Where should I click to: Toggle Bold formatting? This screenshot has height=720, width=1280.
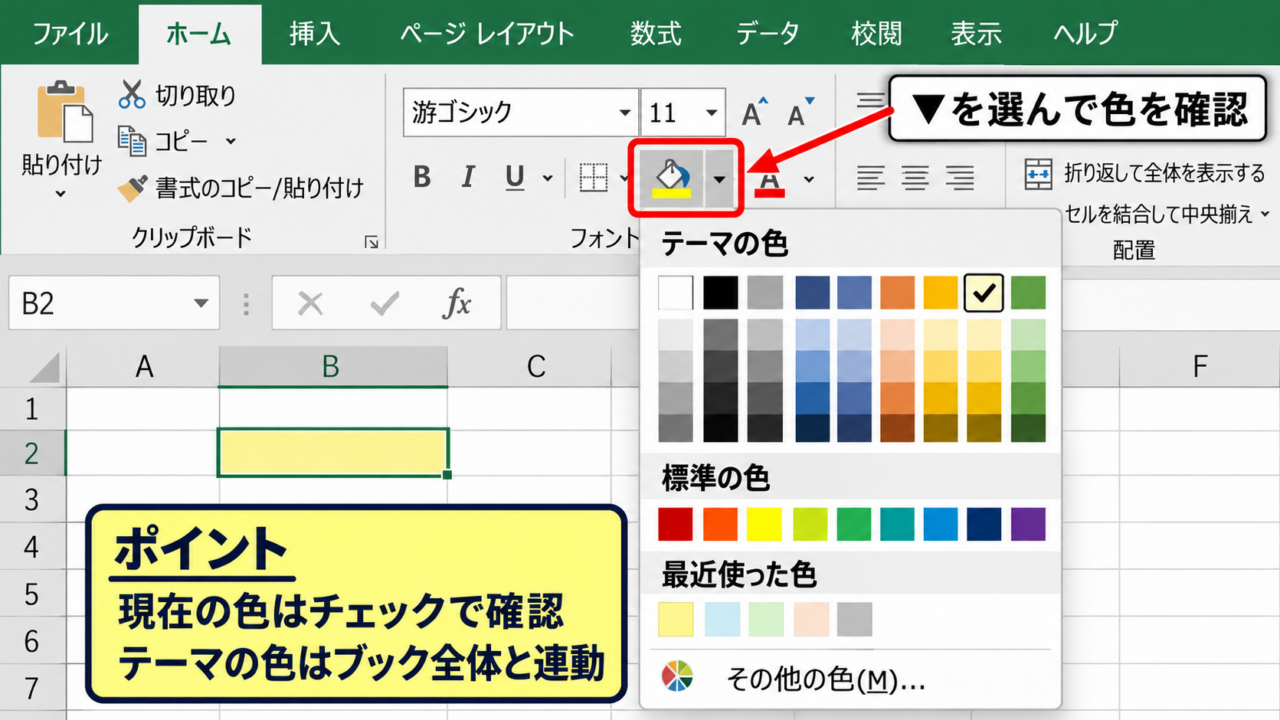point(422,178)
